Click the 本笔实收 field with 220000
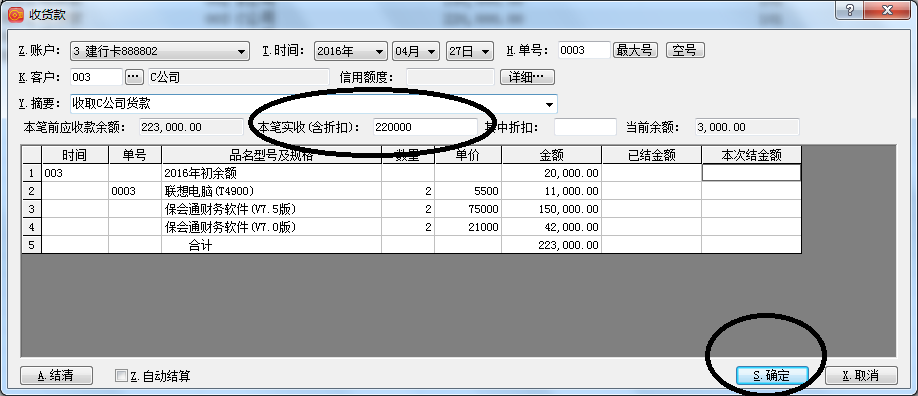The height and width of the screenshot is (396, 918). [425, 127]
